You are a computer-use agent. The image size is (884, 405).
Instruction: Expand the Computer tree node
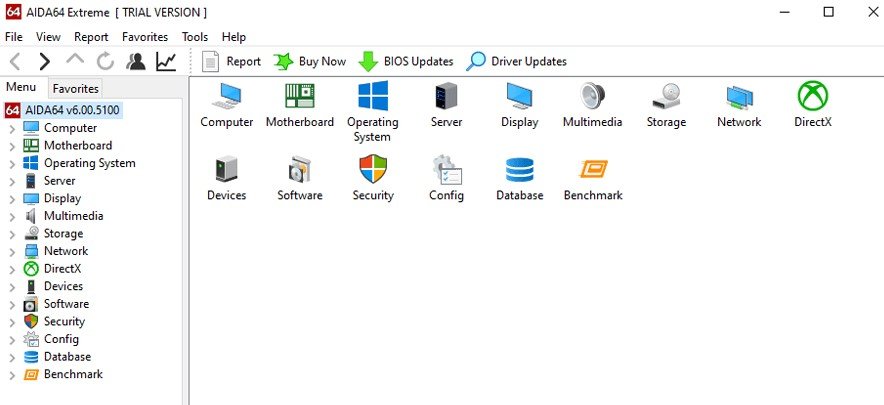pos(12,129)
